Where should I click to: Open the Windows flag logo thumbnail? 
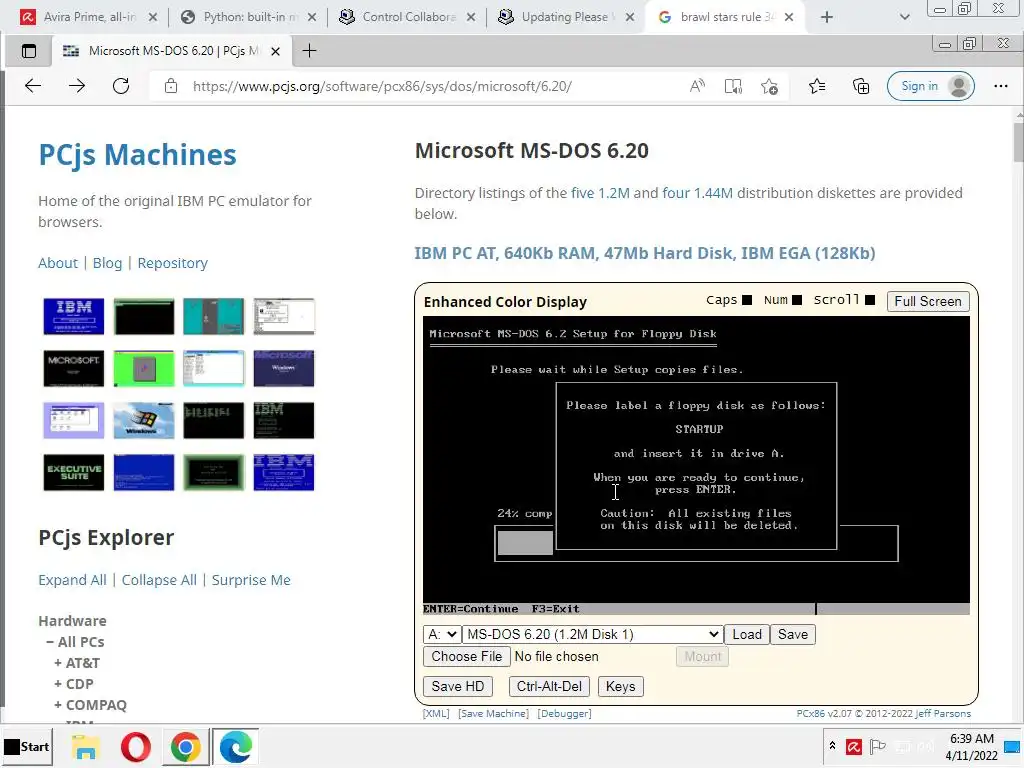pos(144,421)
